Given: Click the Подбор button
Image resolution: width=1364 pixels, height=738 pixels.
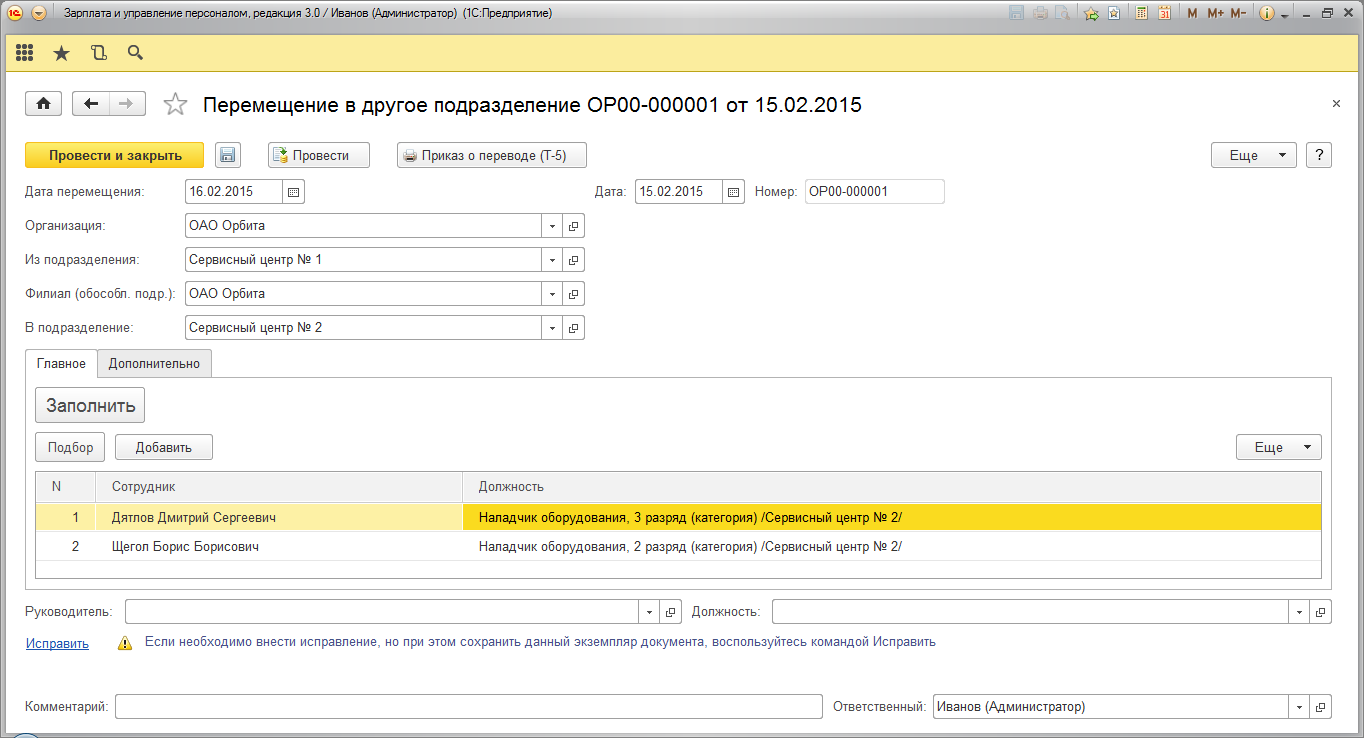Looking at the screenshot, I should pyautogui.click(x=70, y=447).
